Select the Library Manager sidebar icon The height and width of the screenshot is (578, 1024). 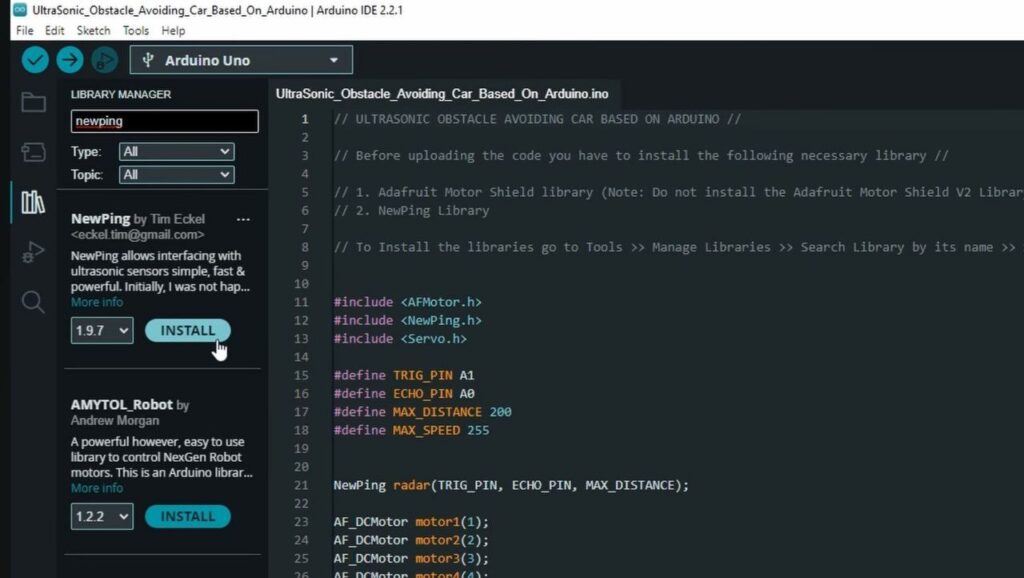click(33, 202)
